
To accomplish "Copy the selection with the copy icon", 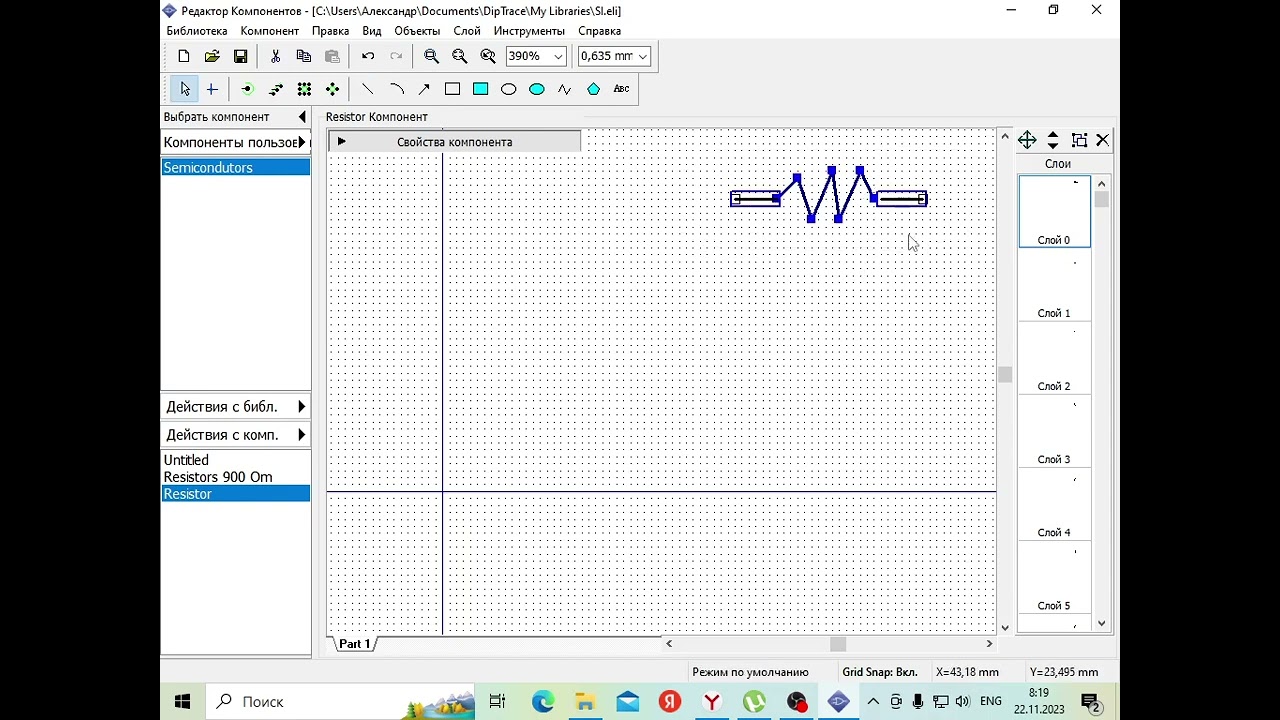I will point(304,57).
